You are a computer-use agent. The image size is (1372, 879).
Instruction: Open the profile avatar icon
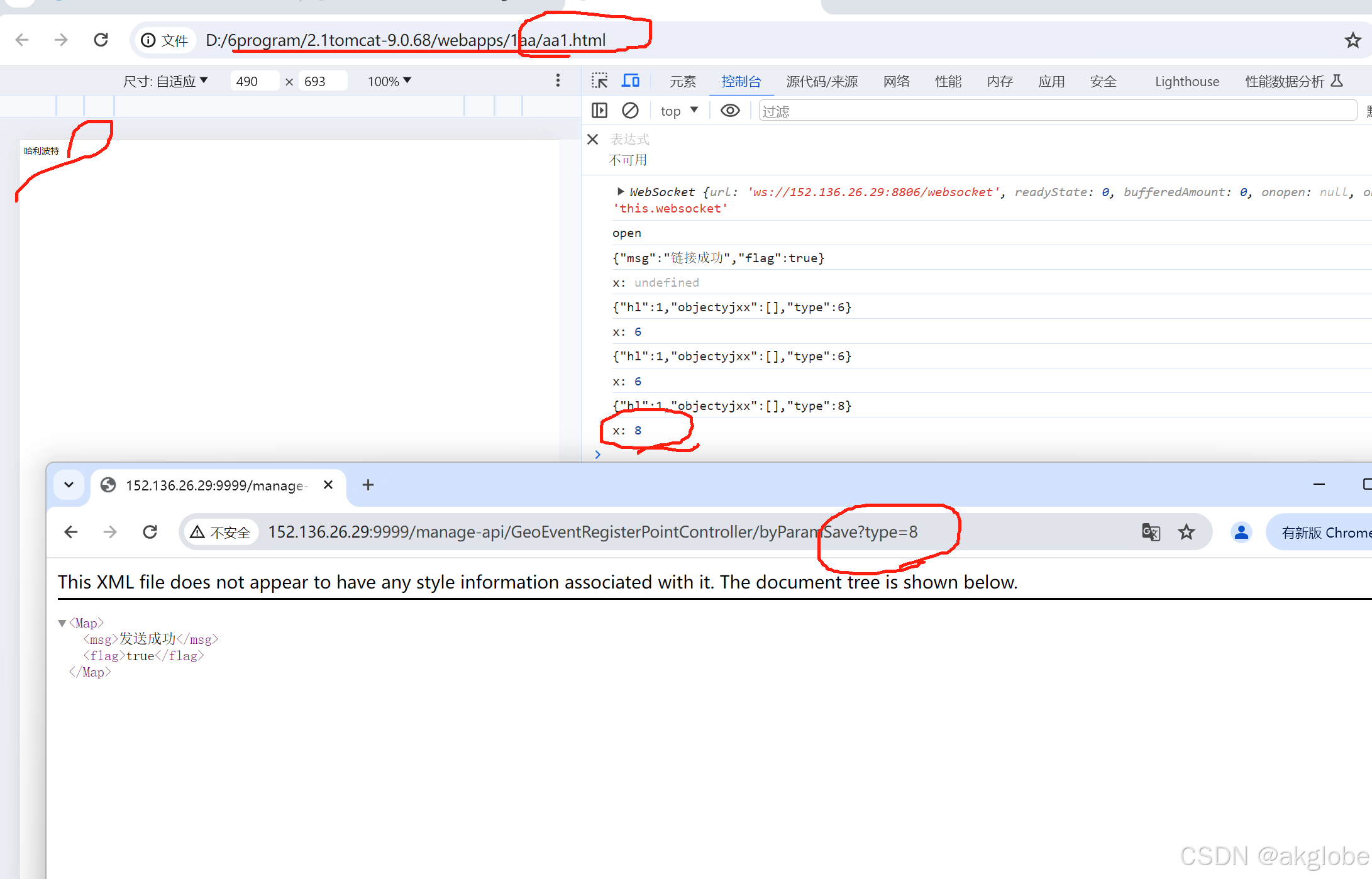click(1241, 533)
